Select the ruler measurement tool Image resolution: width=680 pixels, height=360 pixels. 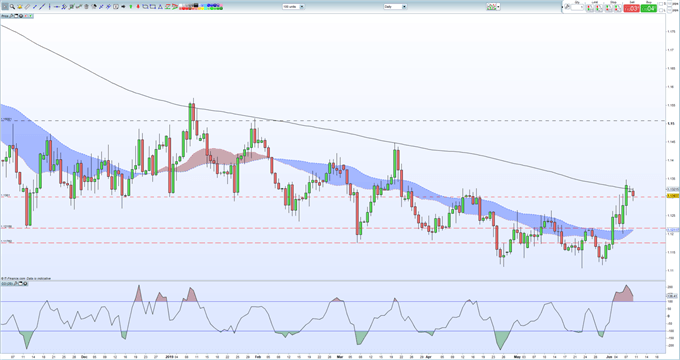pos(27,7)
